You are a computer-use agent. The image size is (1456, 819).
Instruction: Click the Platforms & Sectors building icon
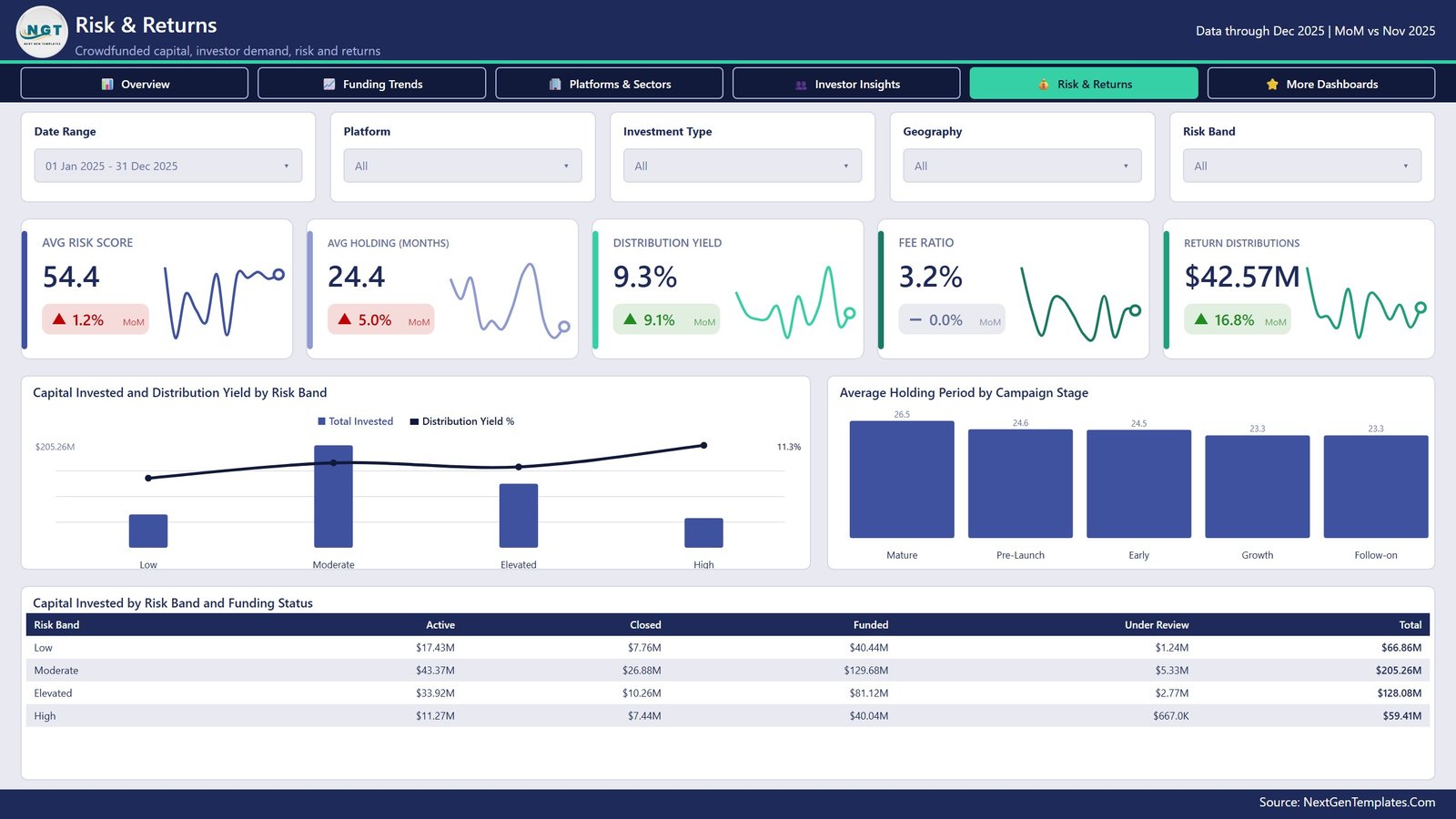tap(555, 84)
